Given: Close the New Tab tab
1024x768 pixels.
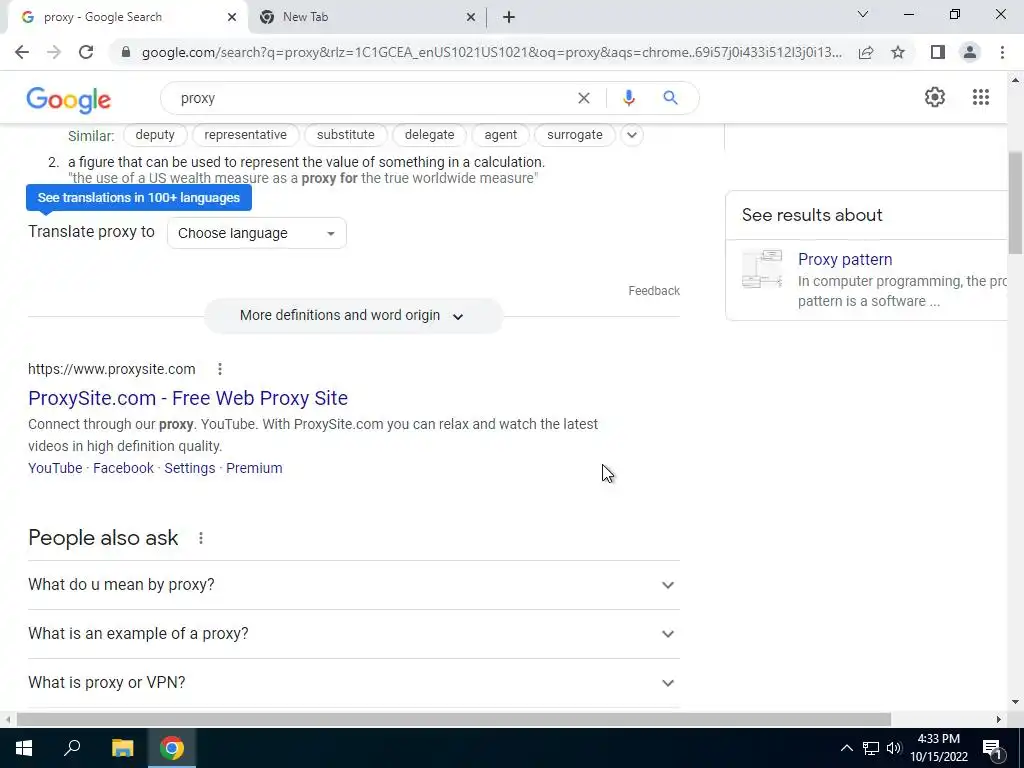Looking at the screenshot, I should [471, 18].
